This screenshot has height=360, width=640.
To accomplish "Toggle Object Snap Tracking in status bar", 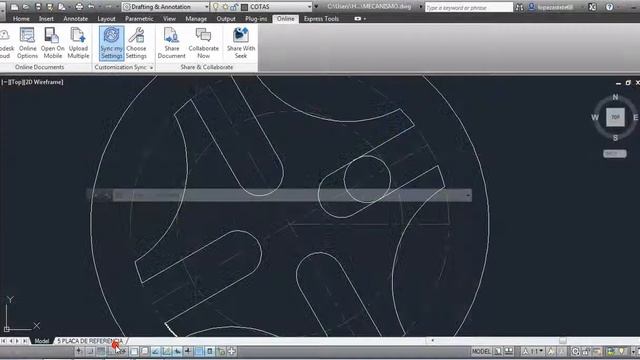I will [x=156, y=351].
